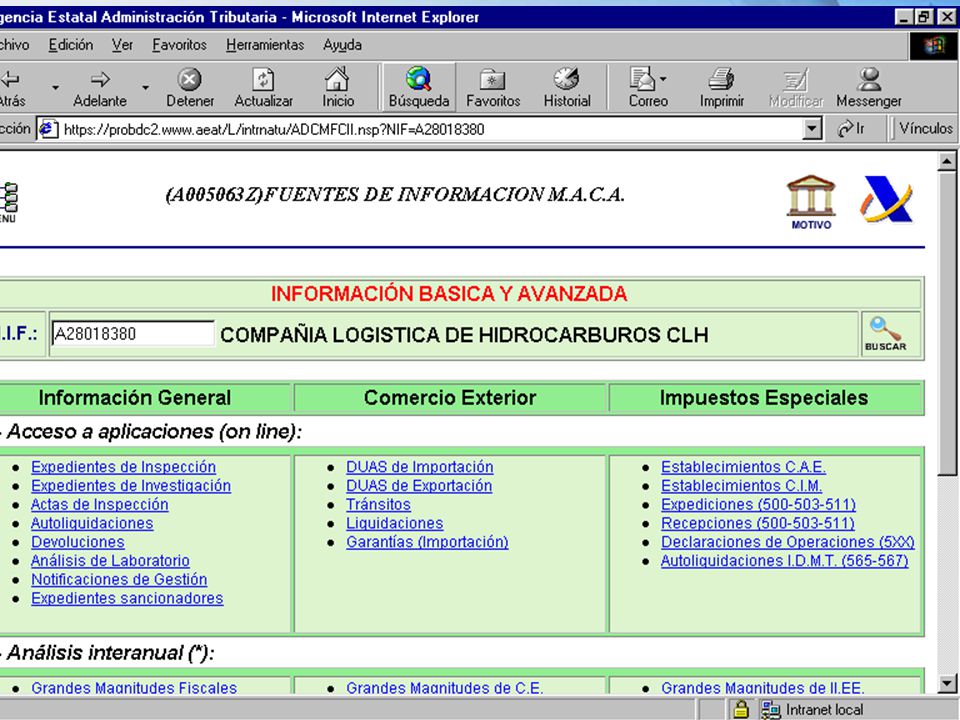Open Análisis de Laboratorio link
Viewport: 960px width, 720px height.
[110, 561]
